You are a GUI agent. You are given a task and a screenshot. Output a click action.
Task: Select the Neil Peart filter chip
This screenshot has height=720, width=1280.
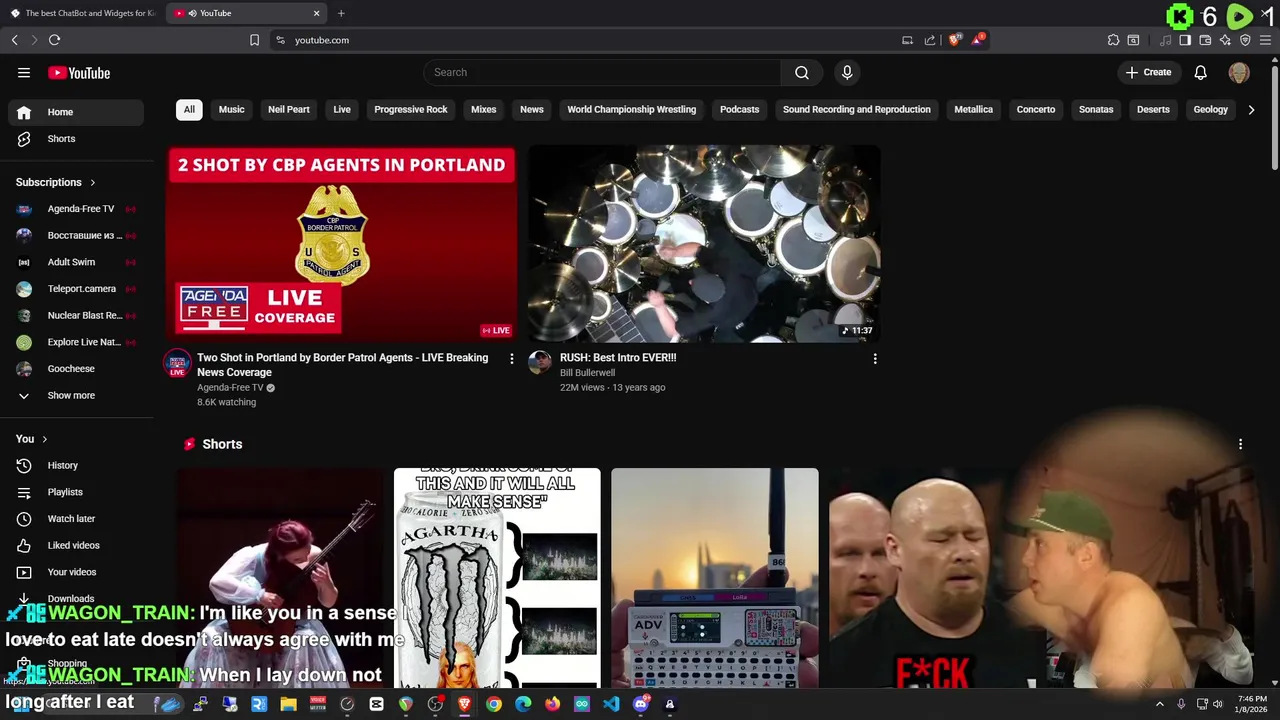[289, 110]
